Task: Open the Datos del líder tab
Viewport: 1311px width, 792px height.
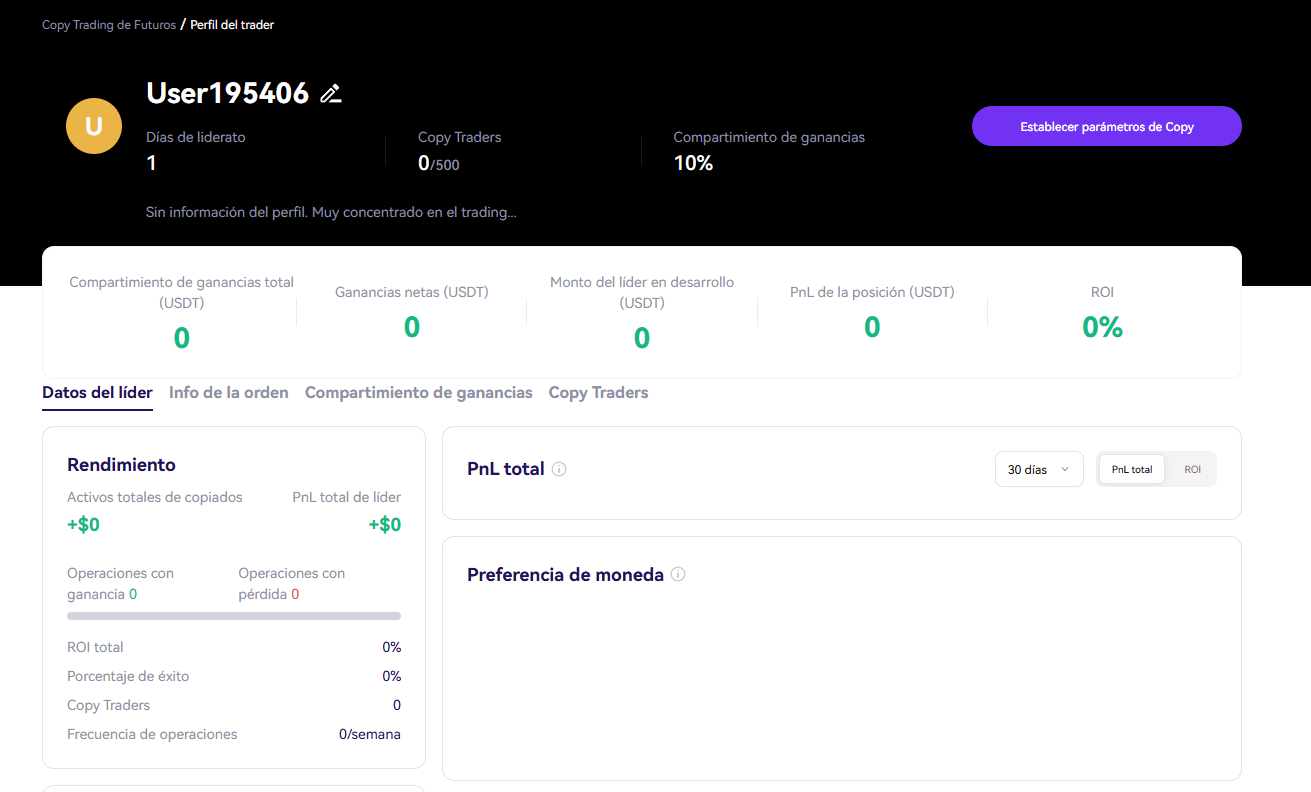Action: click(x=97, y=393)
